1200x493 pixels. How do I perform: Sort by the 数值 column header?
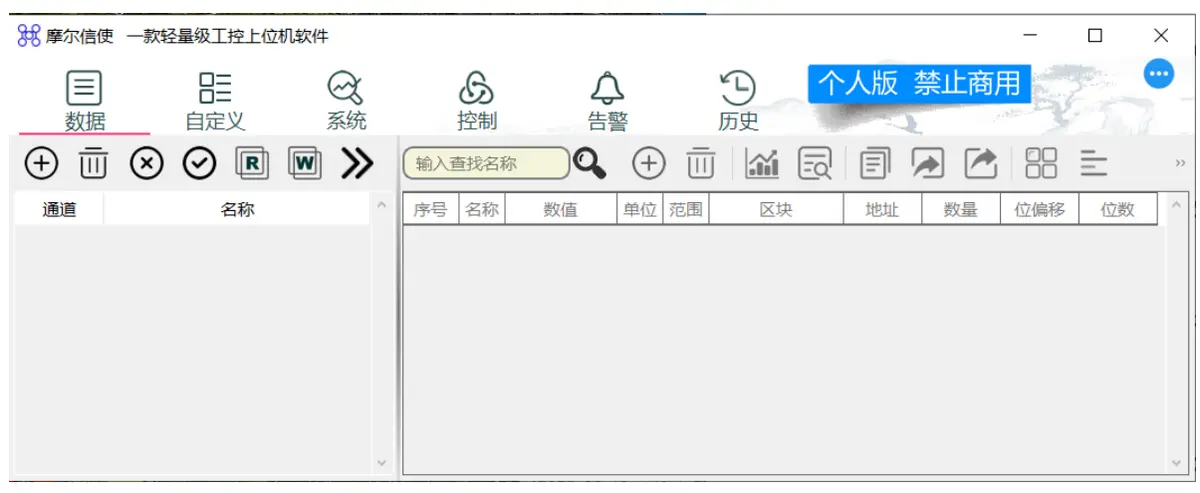pos(560,210)
